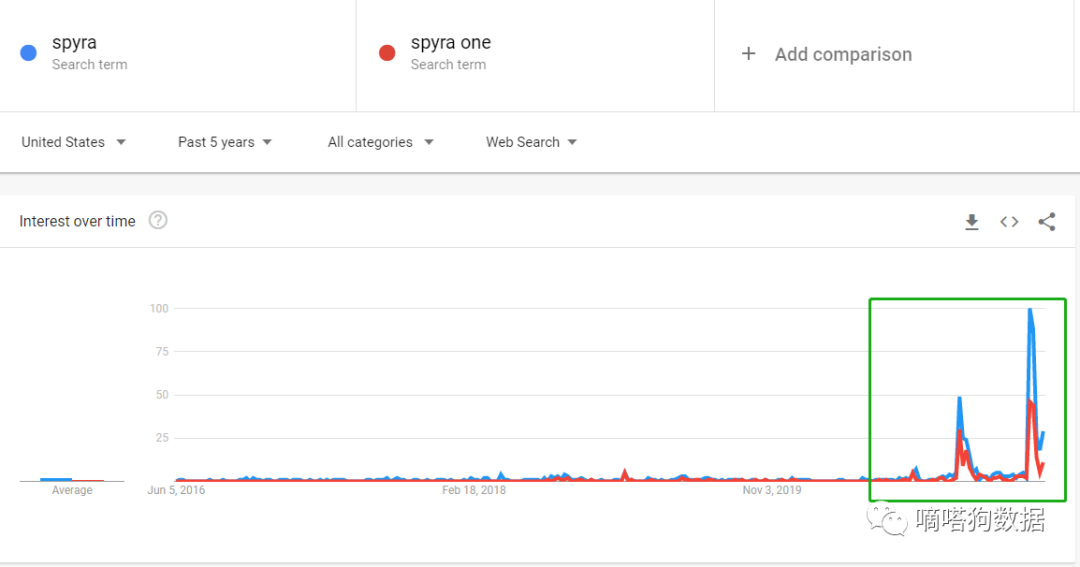The image size is (1080, 567).
Task: Open the All categories dropdown
Action: (380, 142)
